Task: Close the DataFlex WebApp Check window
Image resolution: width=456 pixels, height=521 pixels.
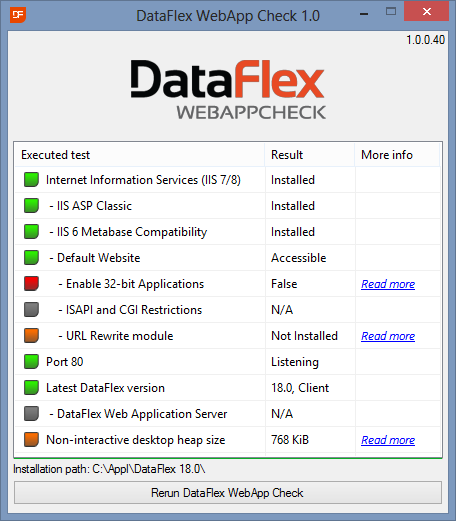Action: click(x=427, y=11)
